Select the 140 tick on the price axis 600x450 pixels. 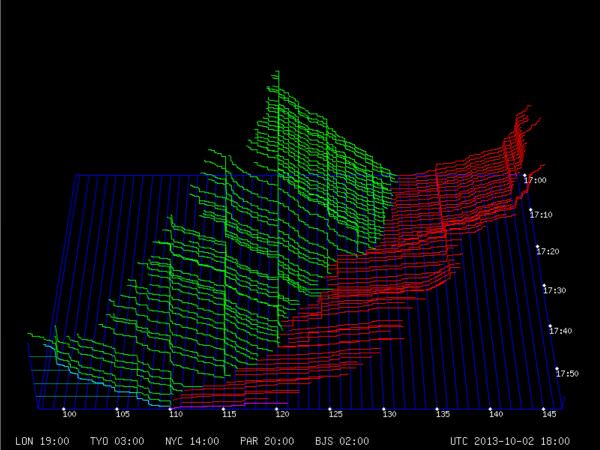coord(496,414)
